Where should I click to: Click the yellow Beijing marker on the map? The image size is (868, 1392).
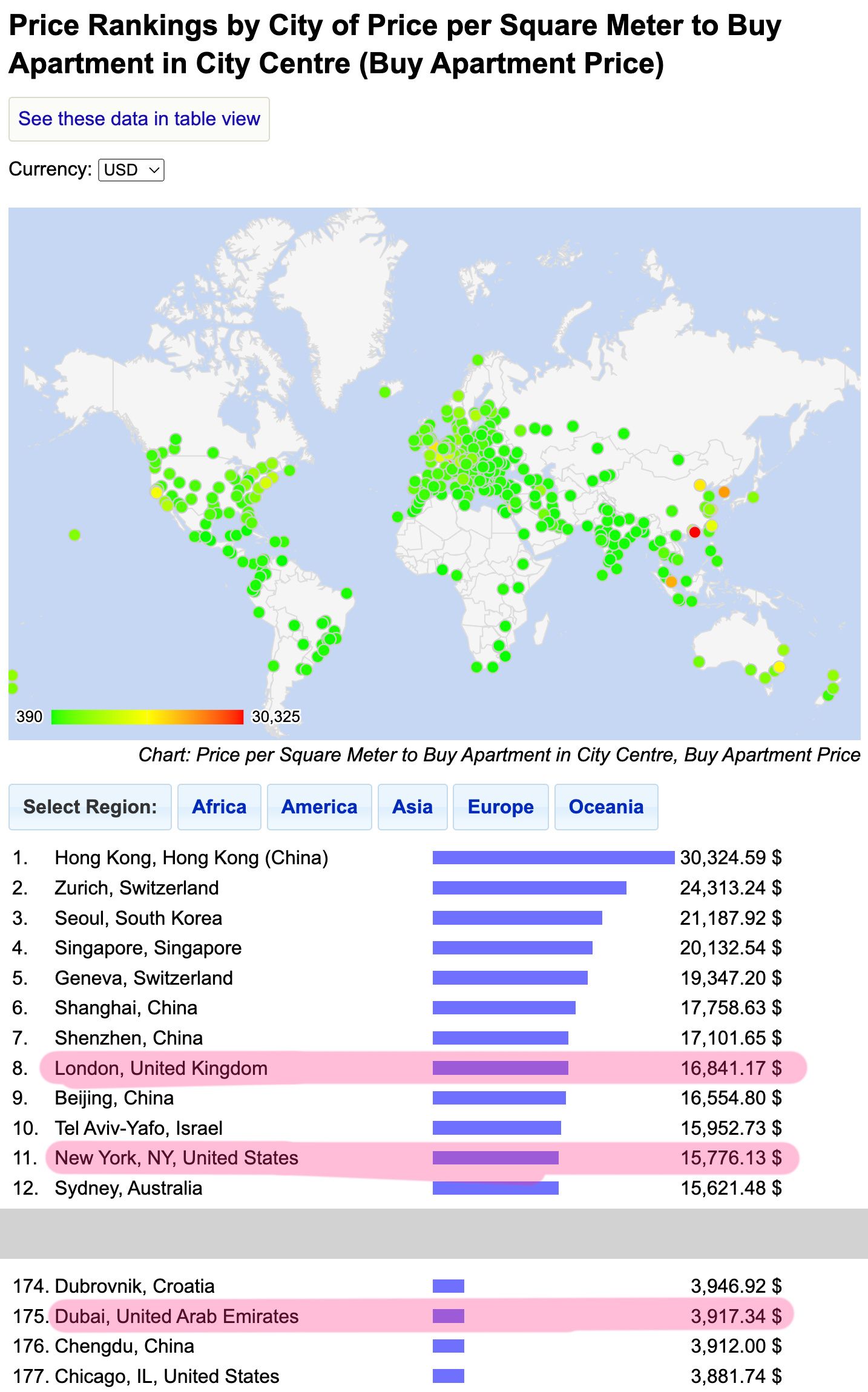coord(700,485)
